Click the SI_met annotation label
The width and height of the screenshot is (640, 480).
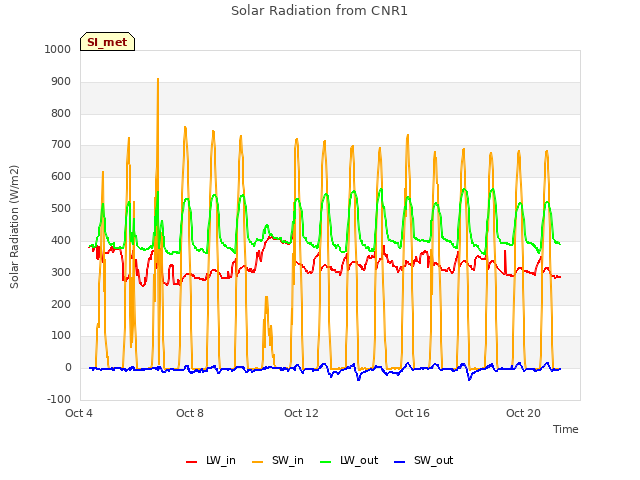[107, 42]
